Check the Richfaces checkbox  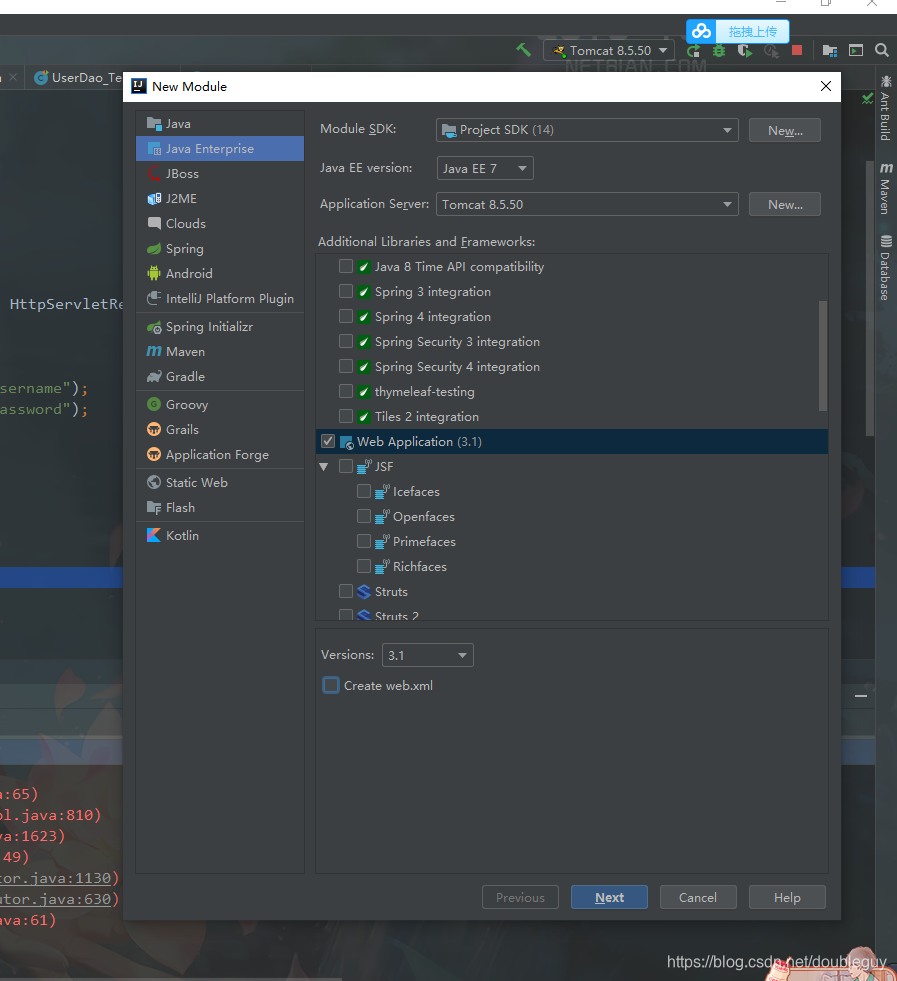[364, 567]
